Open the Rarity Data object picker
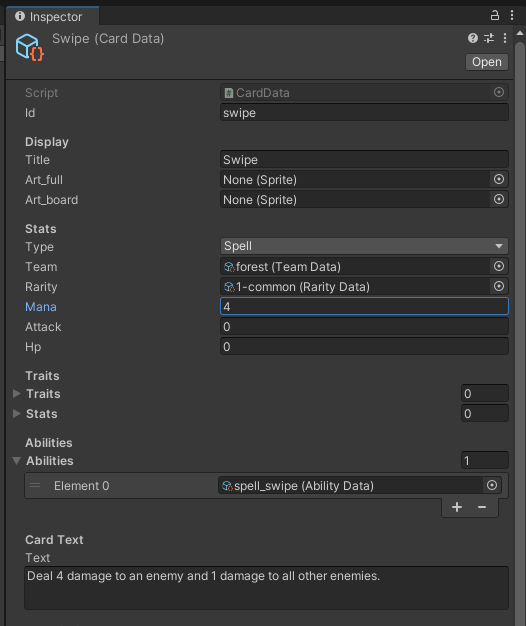 499,286
